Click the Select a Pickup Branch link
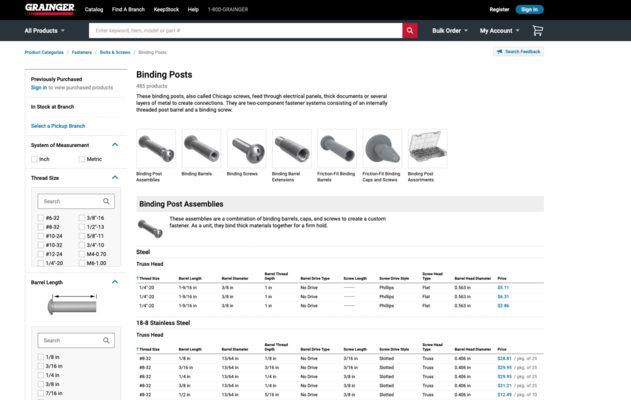The image size is (631, 400). tap(58, 126)
